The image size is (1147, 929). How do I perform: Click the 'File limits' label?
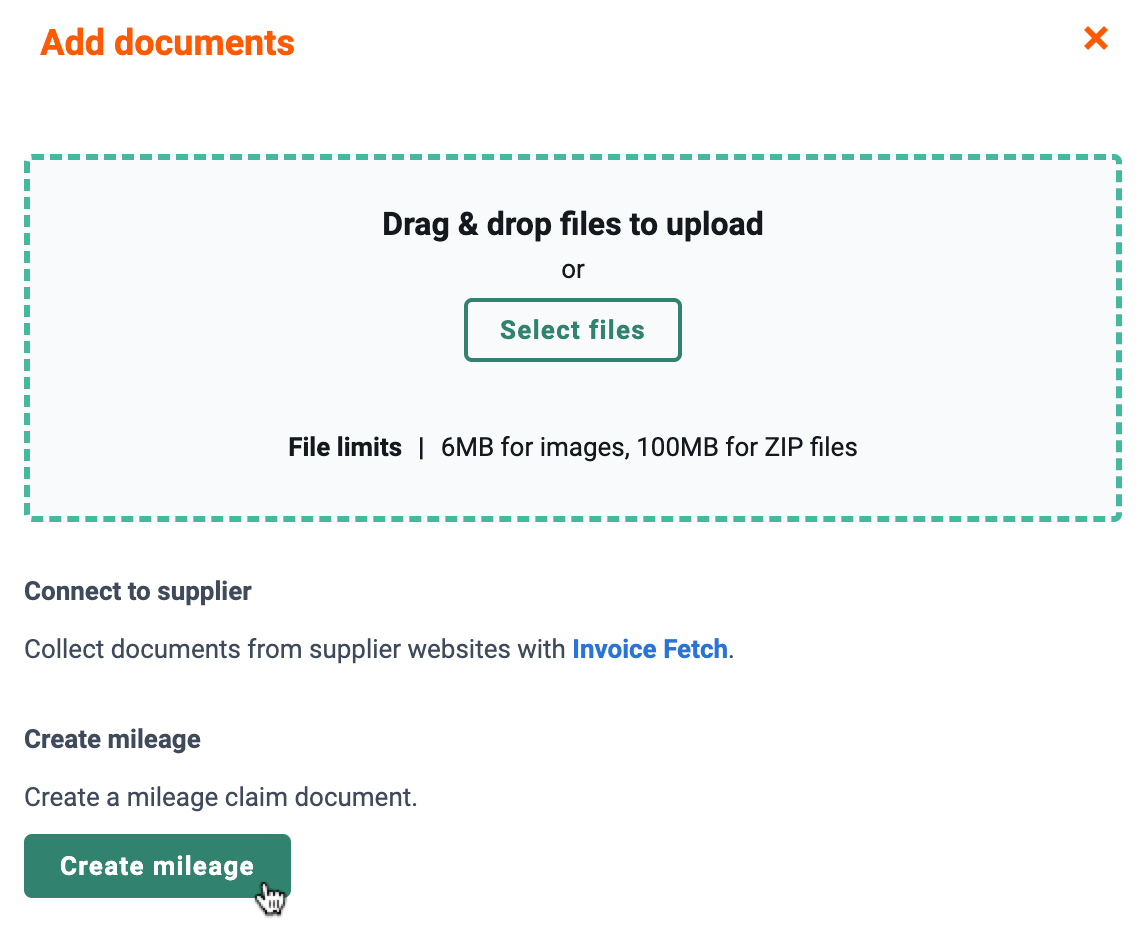pyautogui.click(x=345, y=447)
